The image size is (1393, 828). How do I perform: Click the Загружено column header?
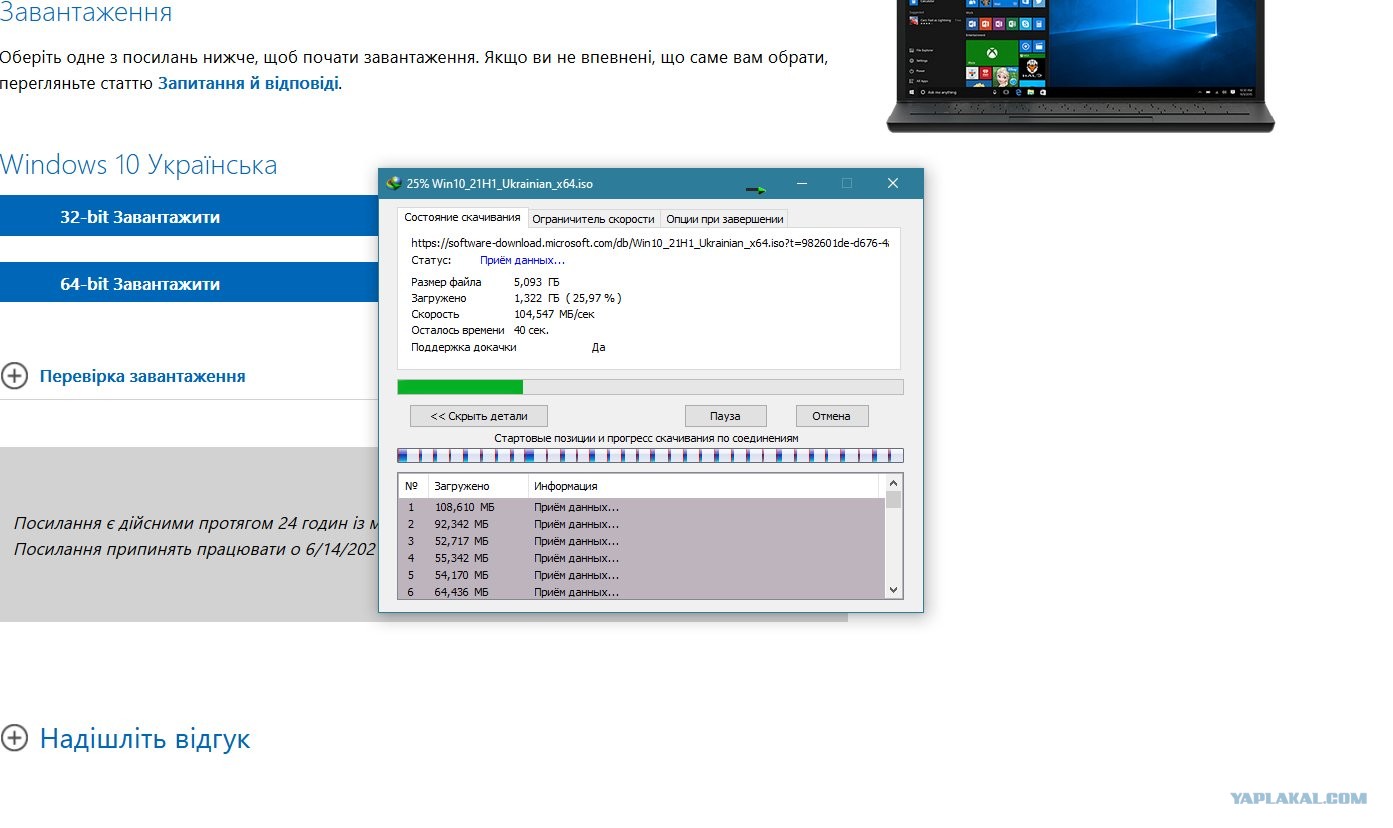point(478,486)
